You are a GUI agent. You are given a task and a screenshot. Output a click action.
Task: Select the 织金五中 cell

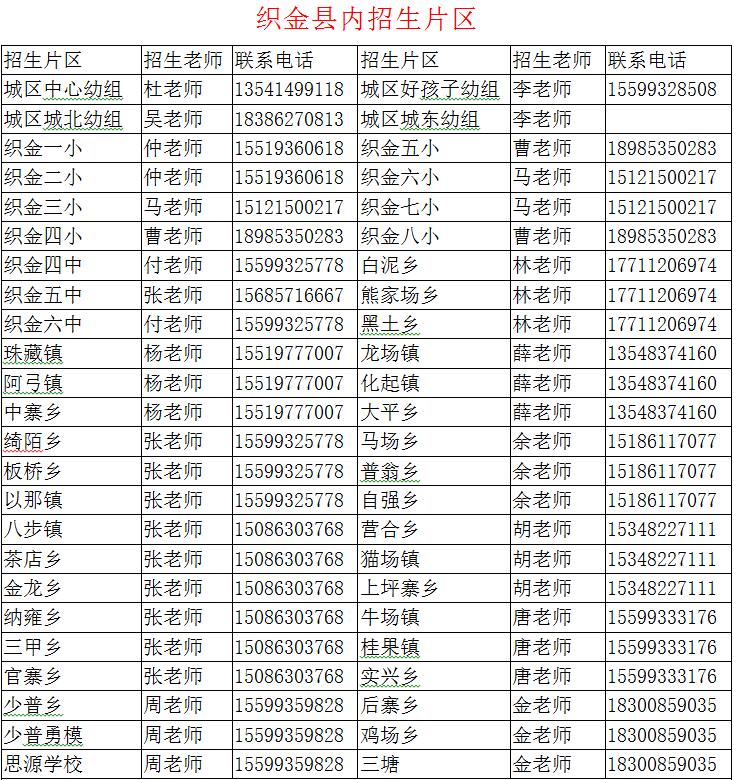coord(72,295)
